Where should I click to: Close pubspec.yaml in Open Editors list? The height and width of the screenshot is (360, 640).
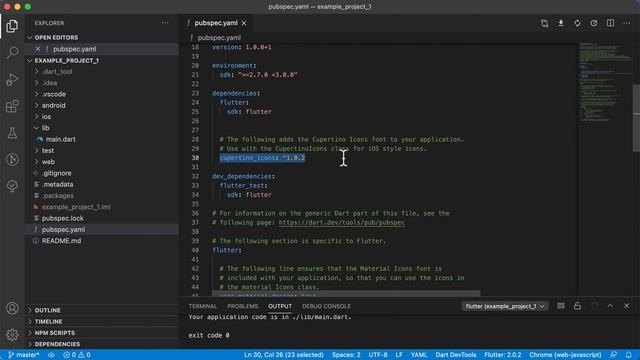(38, 49)
